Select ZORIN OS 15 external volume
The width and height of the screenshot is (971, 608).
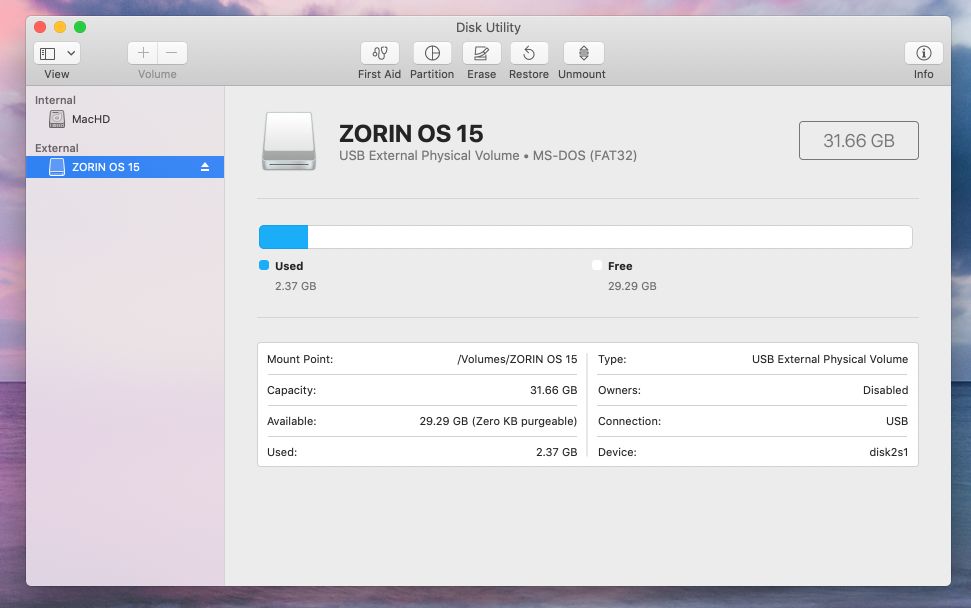point(105,167)
